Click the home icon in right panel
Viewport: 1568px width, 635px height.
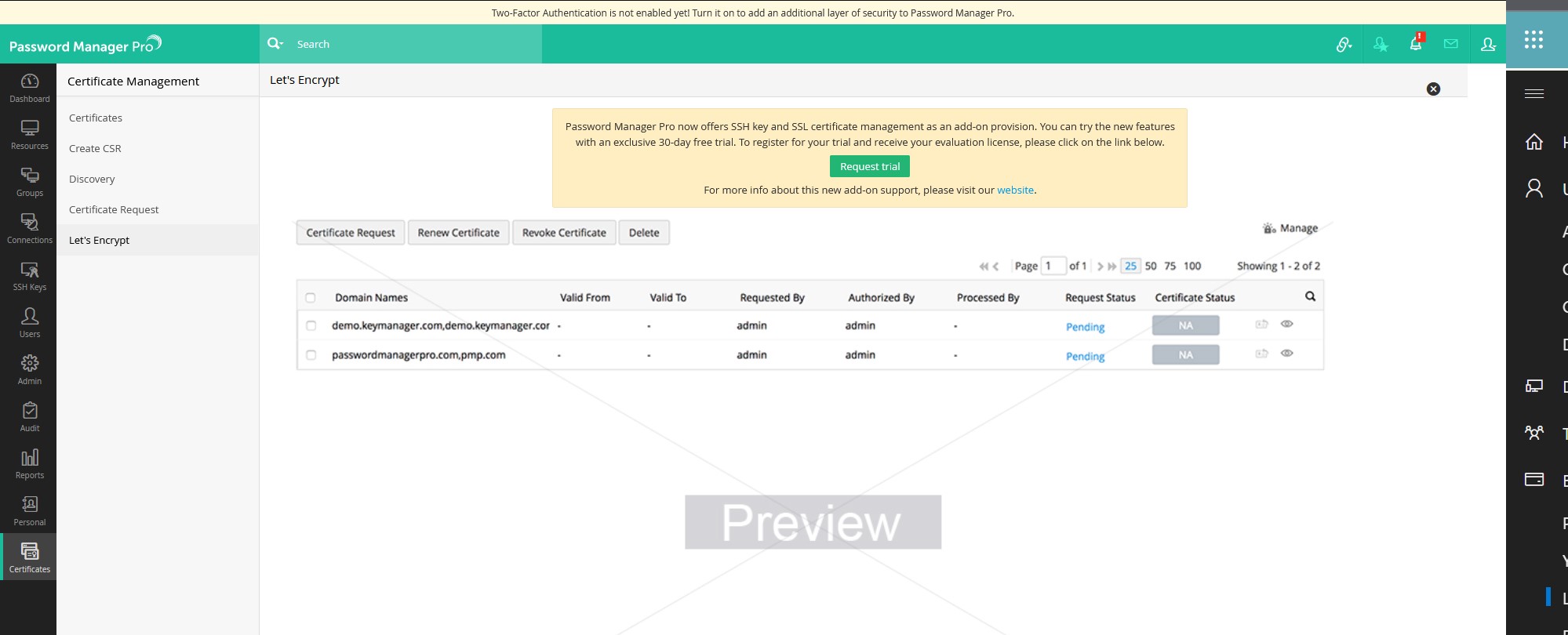click(x=1533, y=142)
